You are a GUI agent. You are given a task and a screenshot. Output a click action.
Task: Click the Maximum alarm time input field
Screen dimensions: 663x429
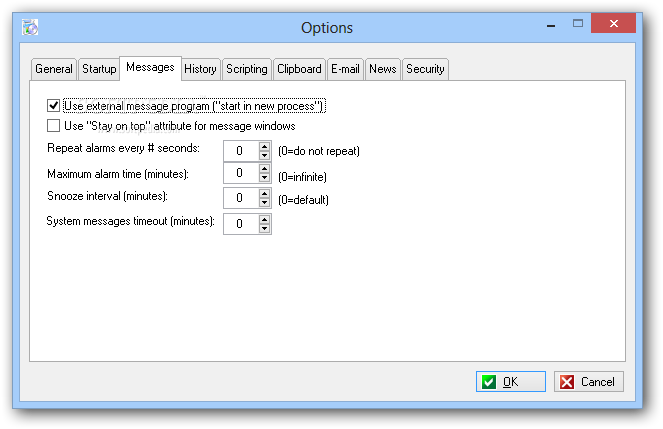tap(241, 173)
